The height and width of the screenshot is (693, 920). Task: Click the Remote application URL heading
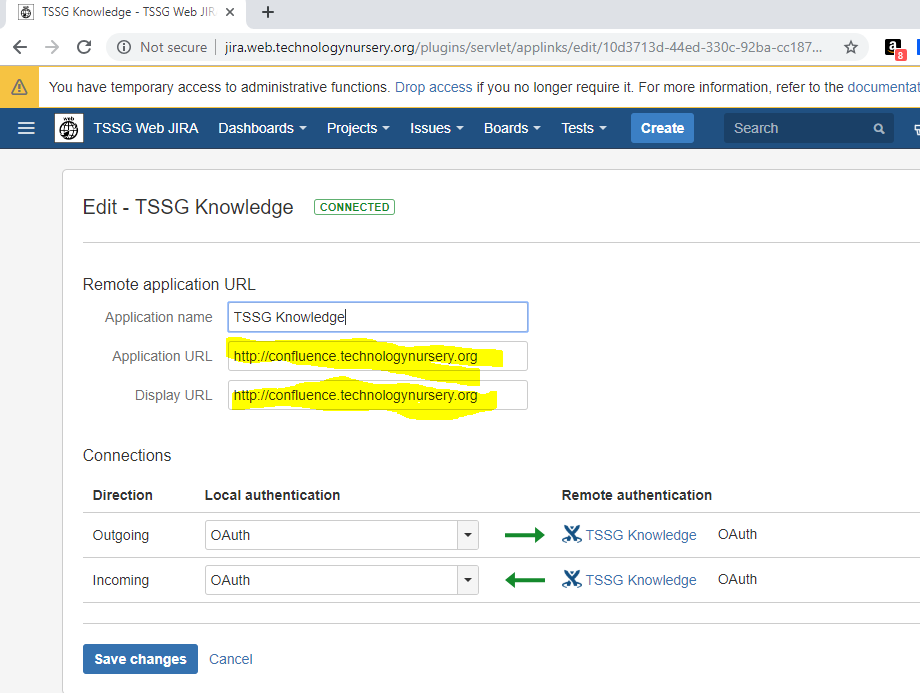(x=169, y=285)
